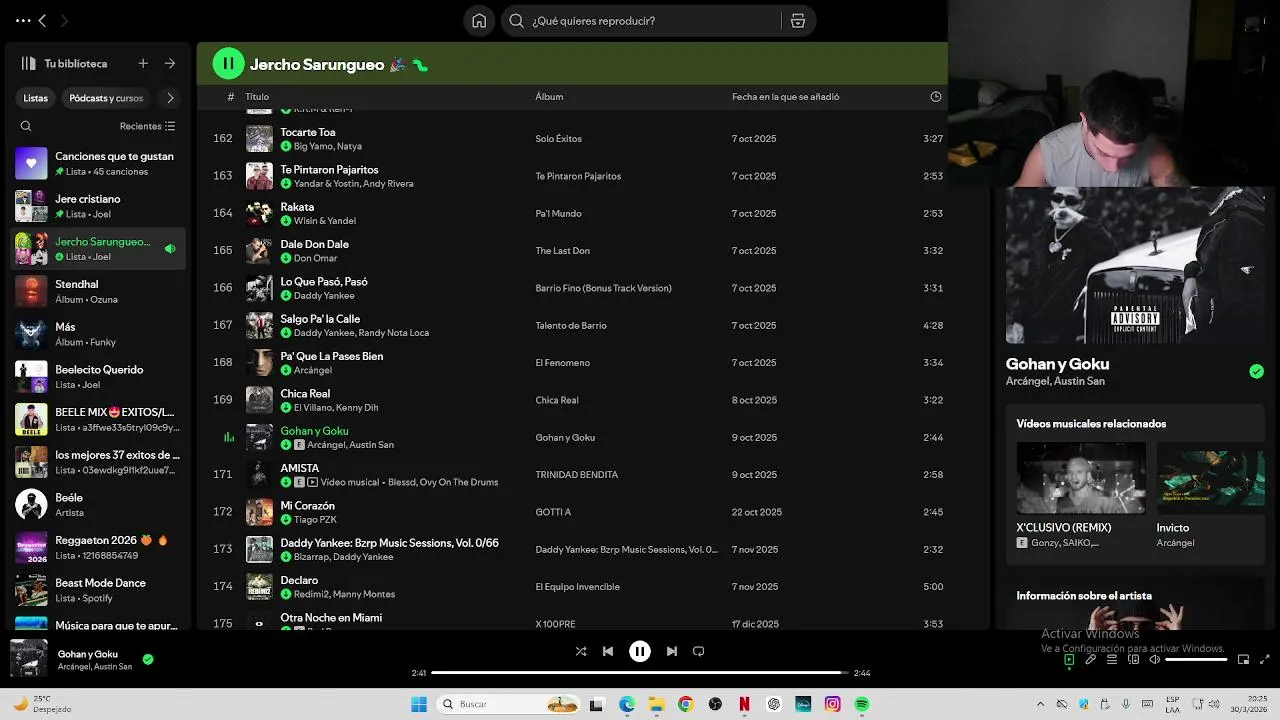
Task: Toggle shuffle playback
Action: point(581,651)
